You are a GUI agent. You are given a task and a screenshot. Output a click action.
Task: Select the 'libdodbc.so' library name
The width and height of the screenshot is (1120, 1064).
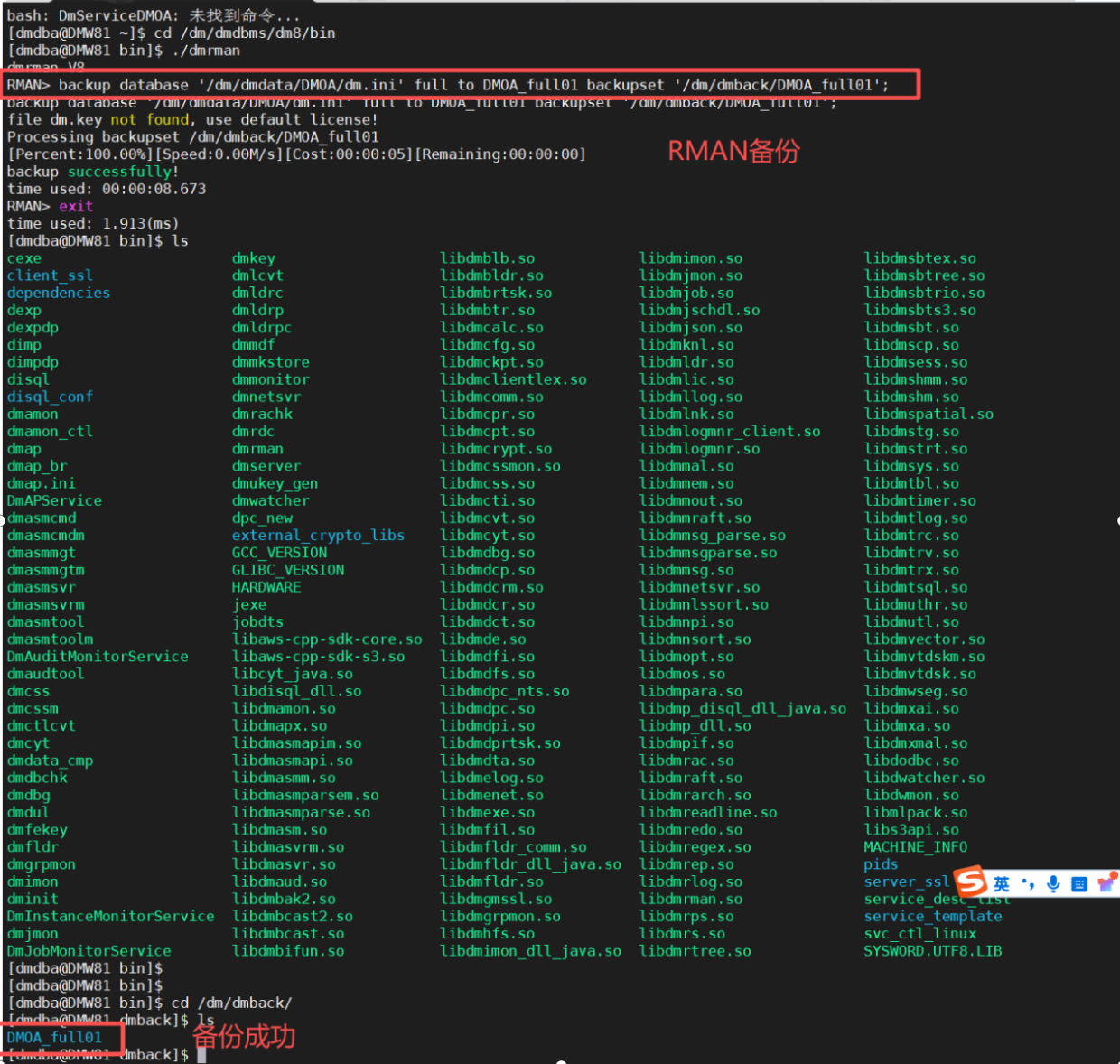[x=911, y=761]
